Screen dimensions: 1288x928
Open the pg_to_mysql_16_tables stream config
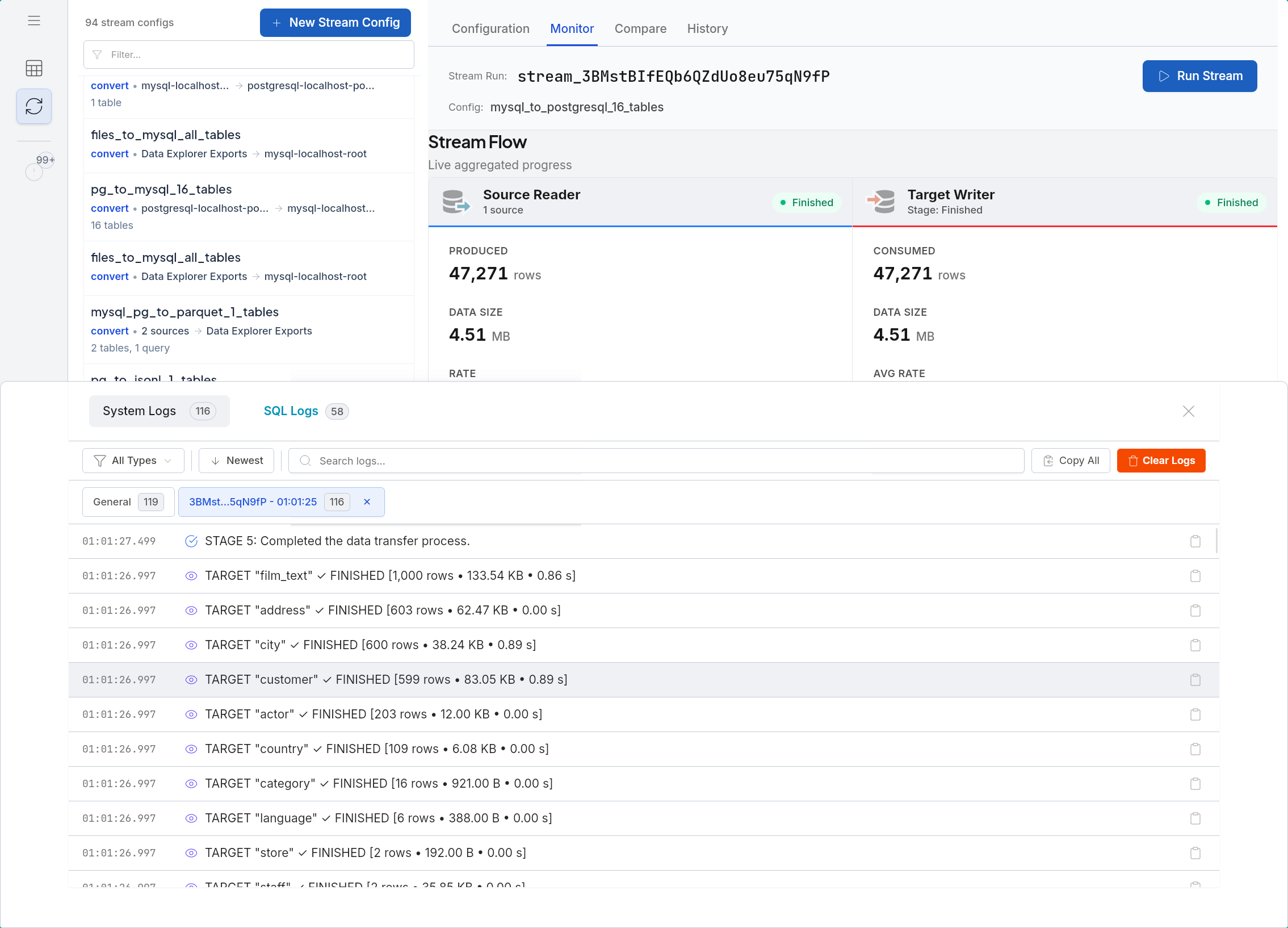click(x=249, y=207)
